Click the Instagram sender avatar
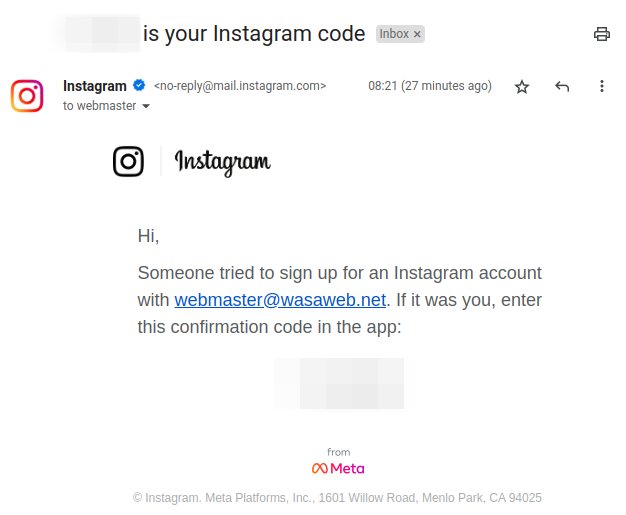The image size is (626, 515). click(x=27, y=96)
